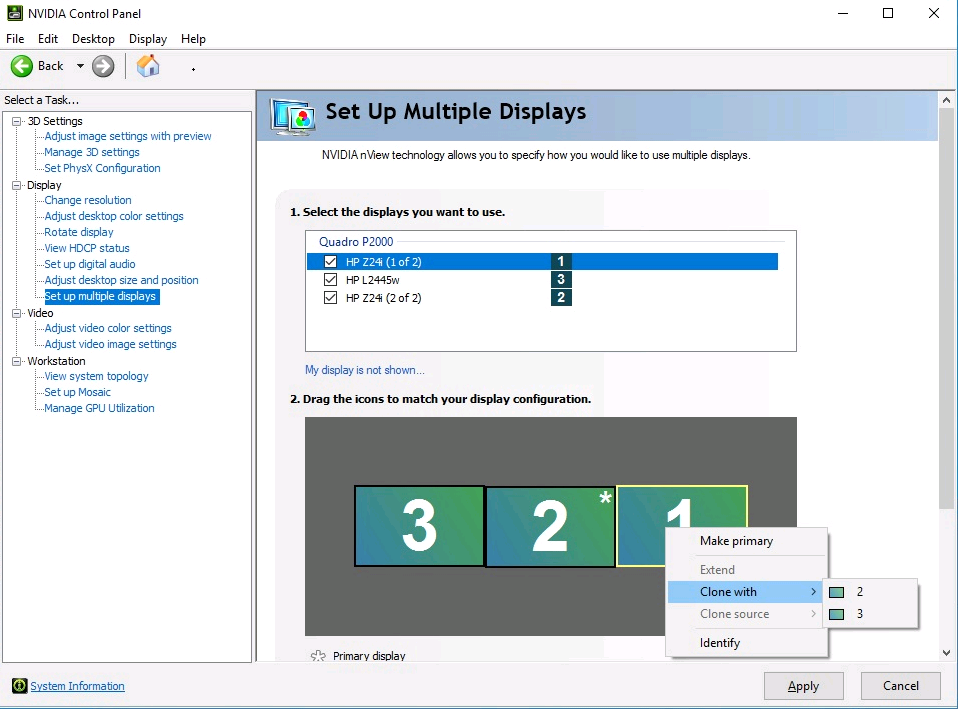Open the Clone source submenu arrow
Screen dimensions: 958x709
pyautogui.click(x=813, y=614)
